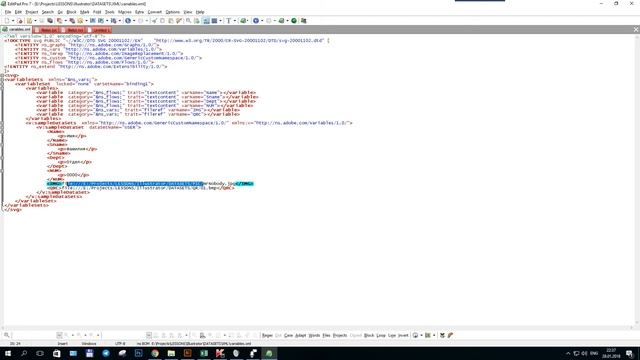Toggle the Adapt case search option
640x360 pixels.
[x=300, y=336]
